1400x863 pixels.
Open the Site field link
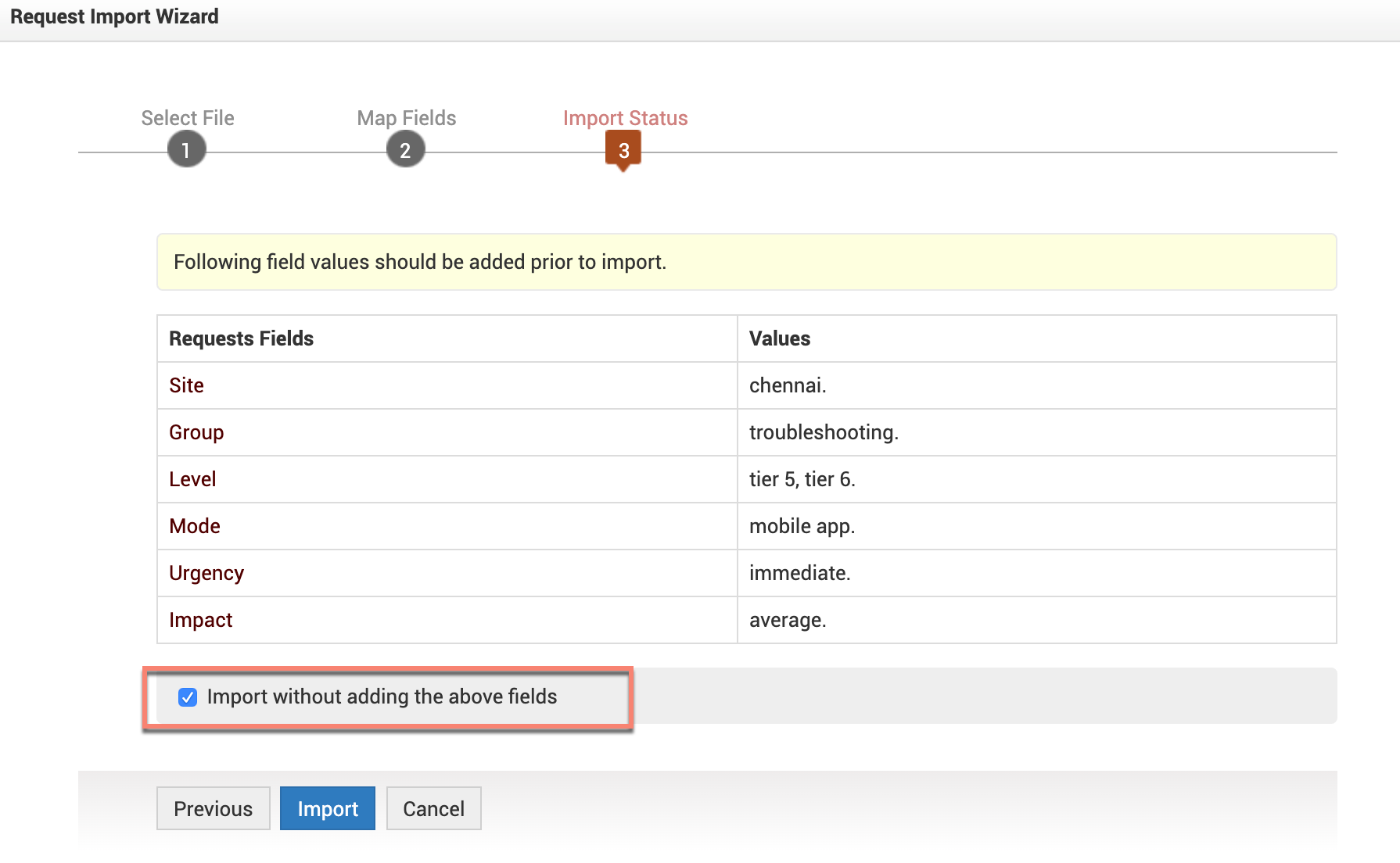coord(186,385)
